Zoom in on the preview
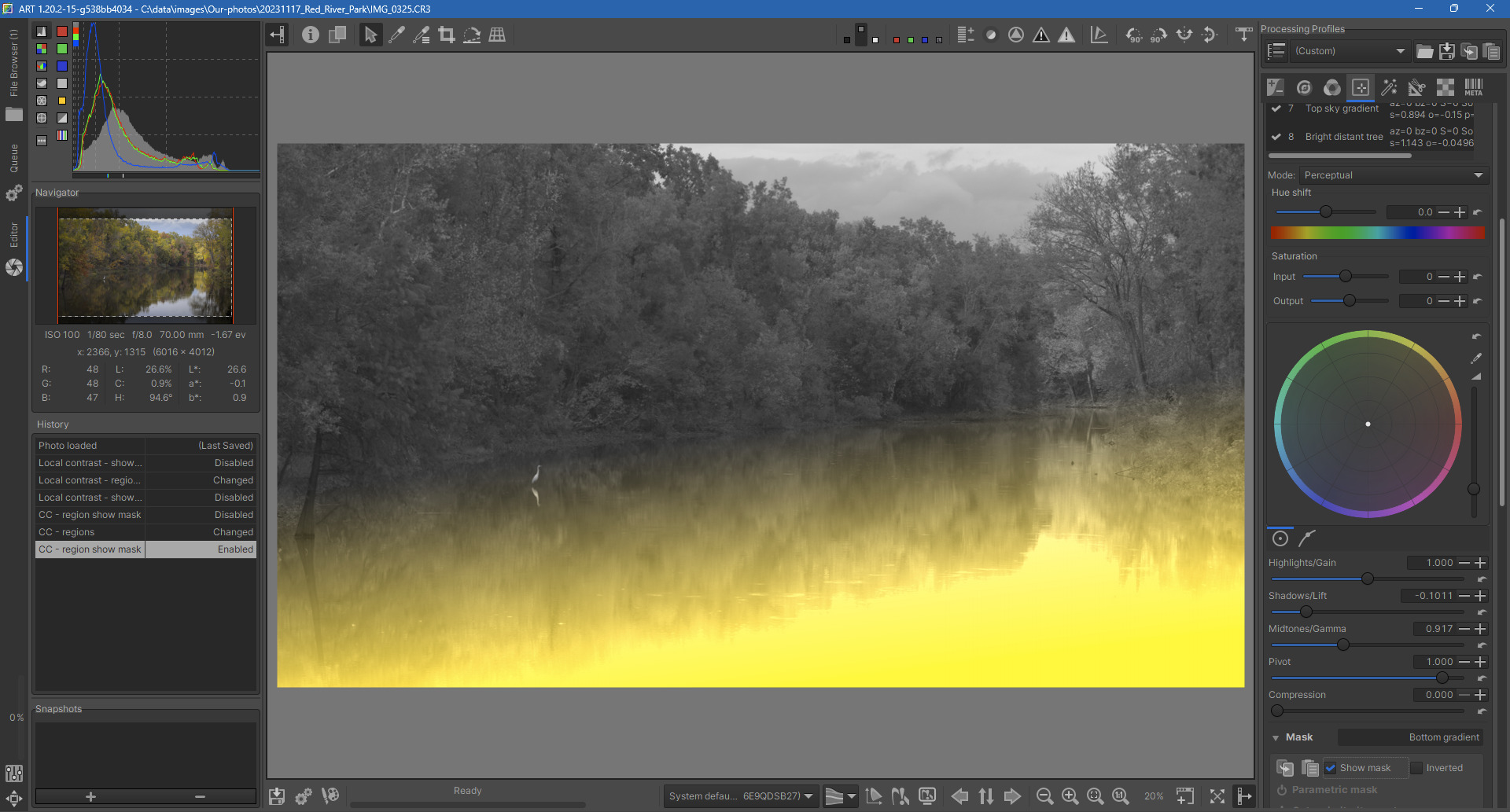Image resolution: width=1510 pixels, height=812 pixels. click(1070, 796)
